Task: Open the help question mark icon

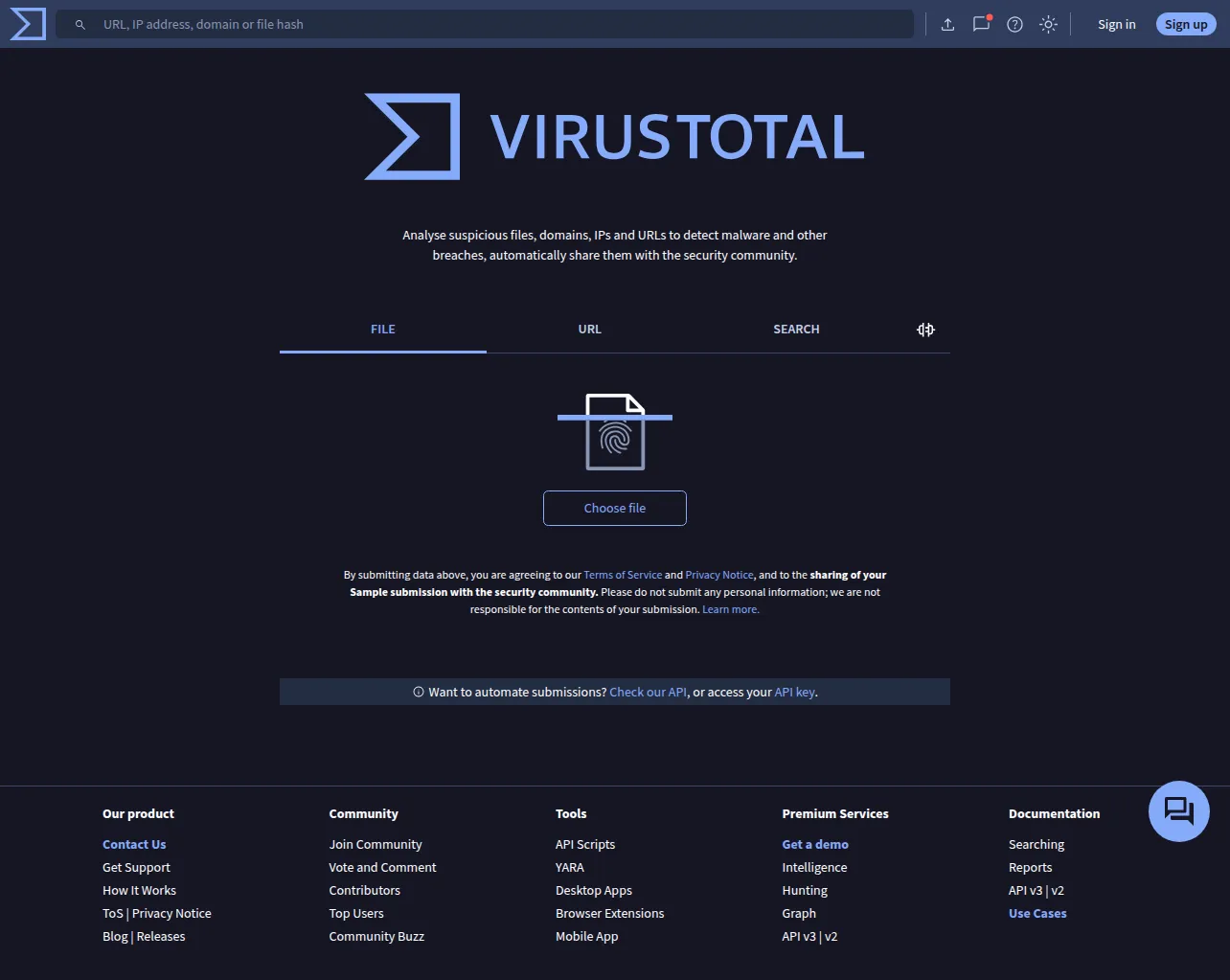Action: [1014, 25]
